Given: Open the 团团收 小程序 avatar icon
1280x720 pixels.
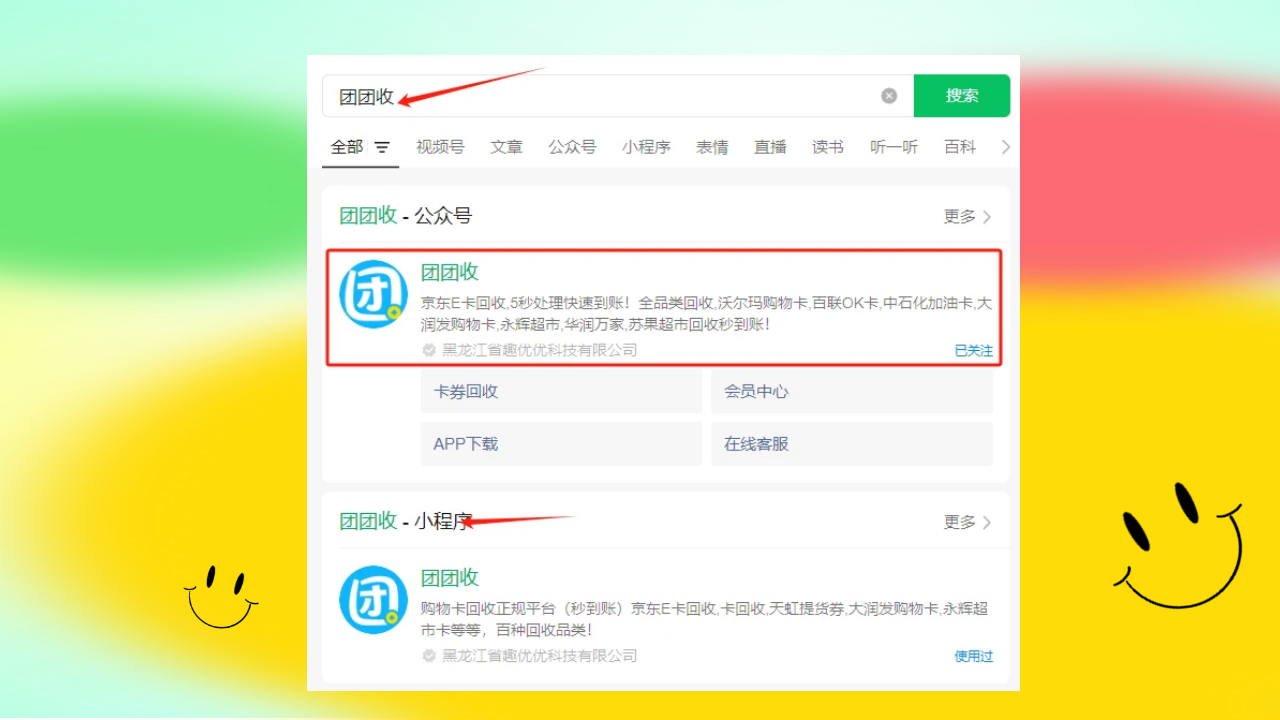Looking at the screenshot, I should click(x=374, y=600).
